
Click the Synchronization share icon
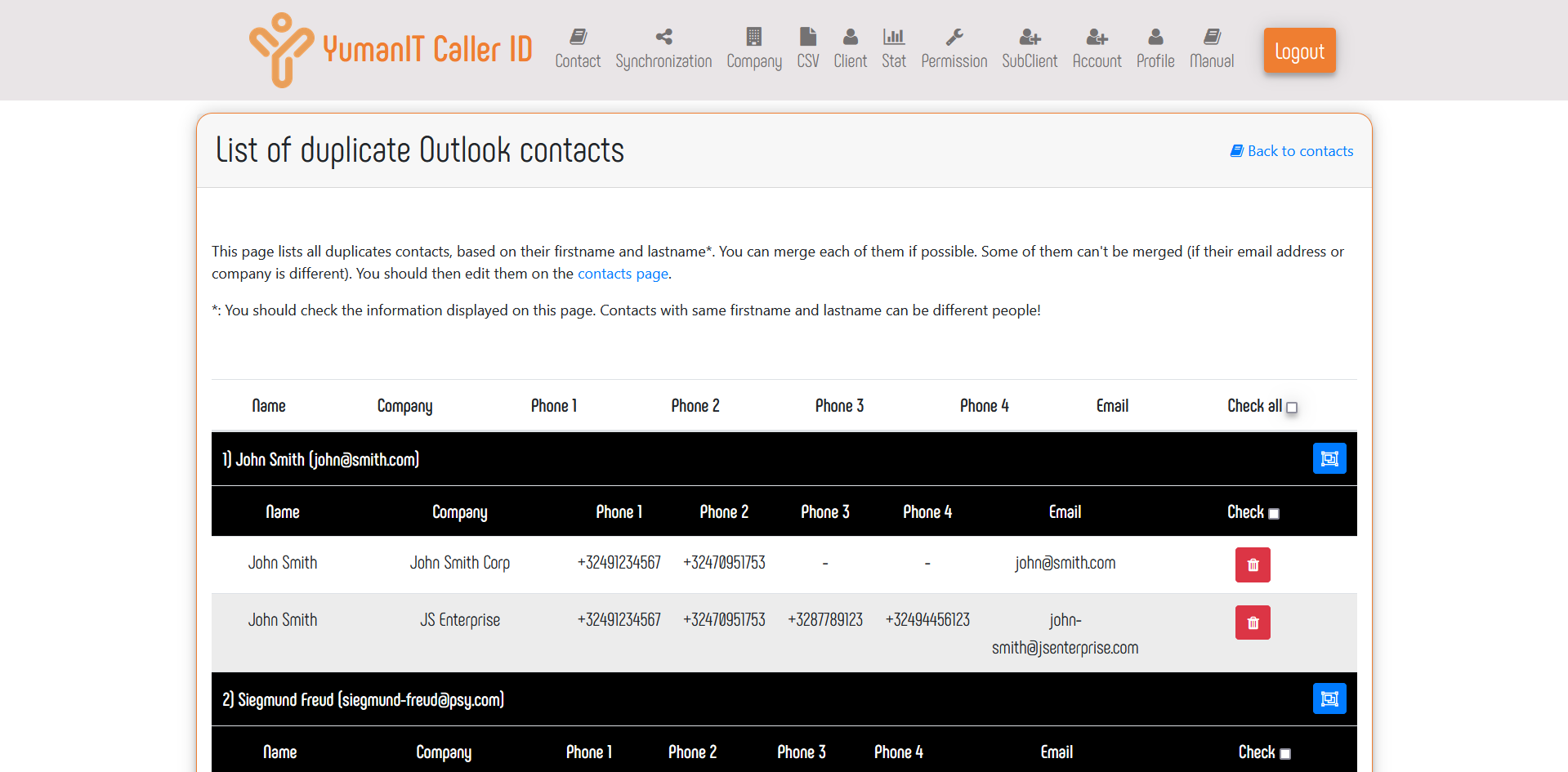[x=663, y=37]
